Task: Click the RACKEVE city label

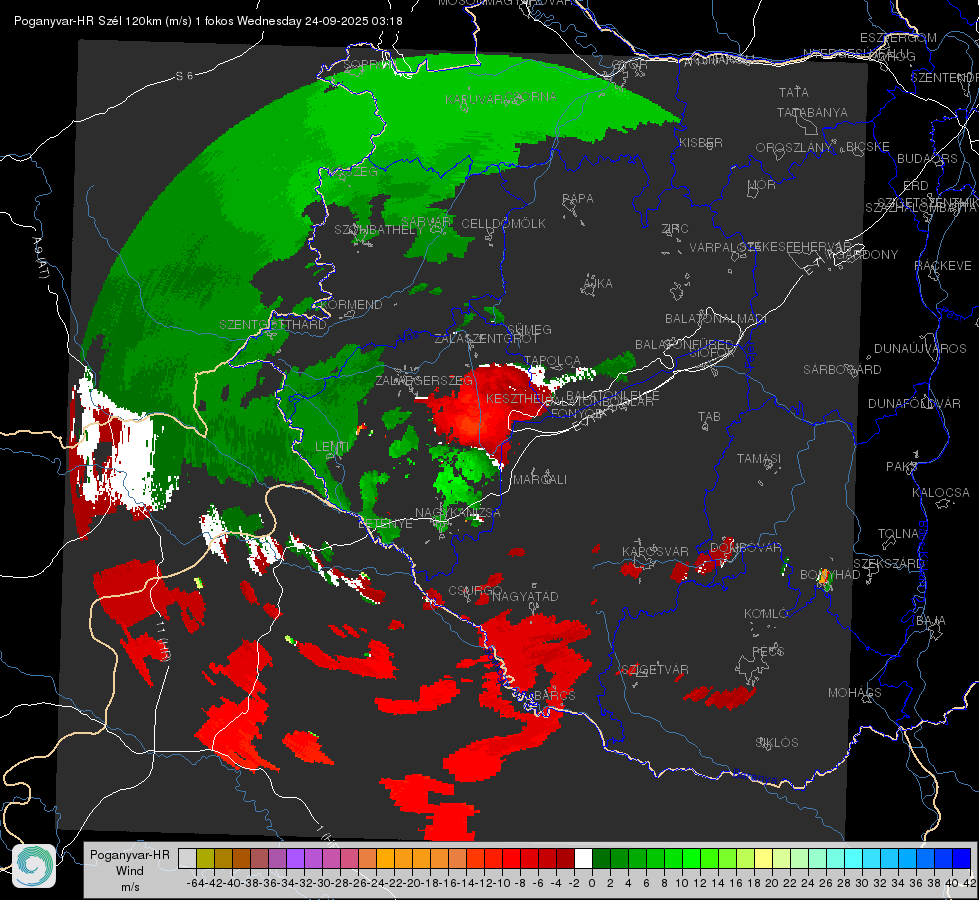Action: pos(943,266)
